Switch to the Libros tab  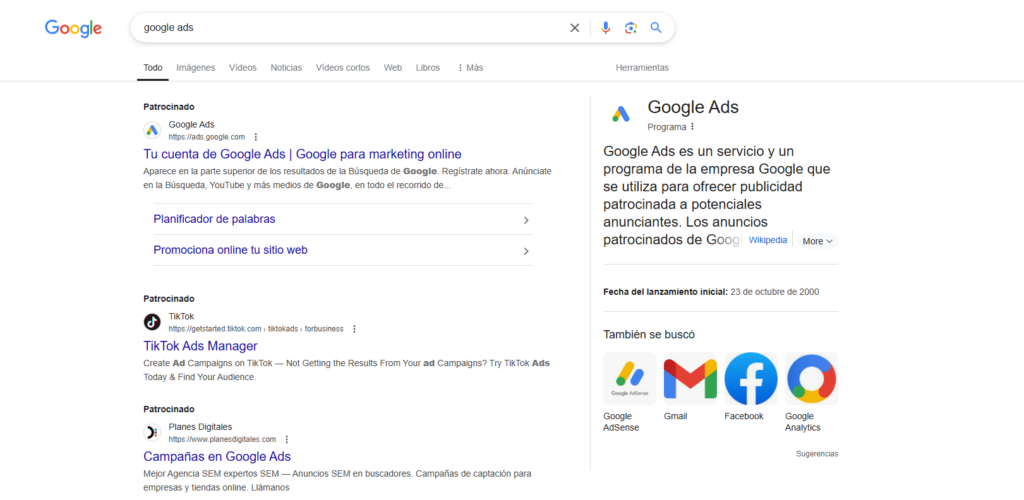click(x=428, y=68)
